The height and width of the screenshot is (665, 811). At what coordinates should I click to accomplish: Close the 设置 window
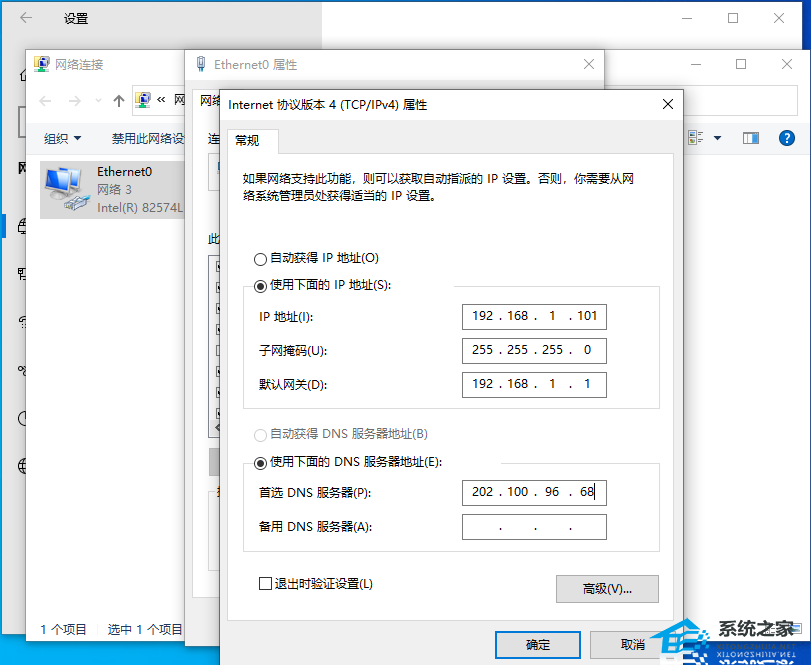click(779, 18)
